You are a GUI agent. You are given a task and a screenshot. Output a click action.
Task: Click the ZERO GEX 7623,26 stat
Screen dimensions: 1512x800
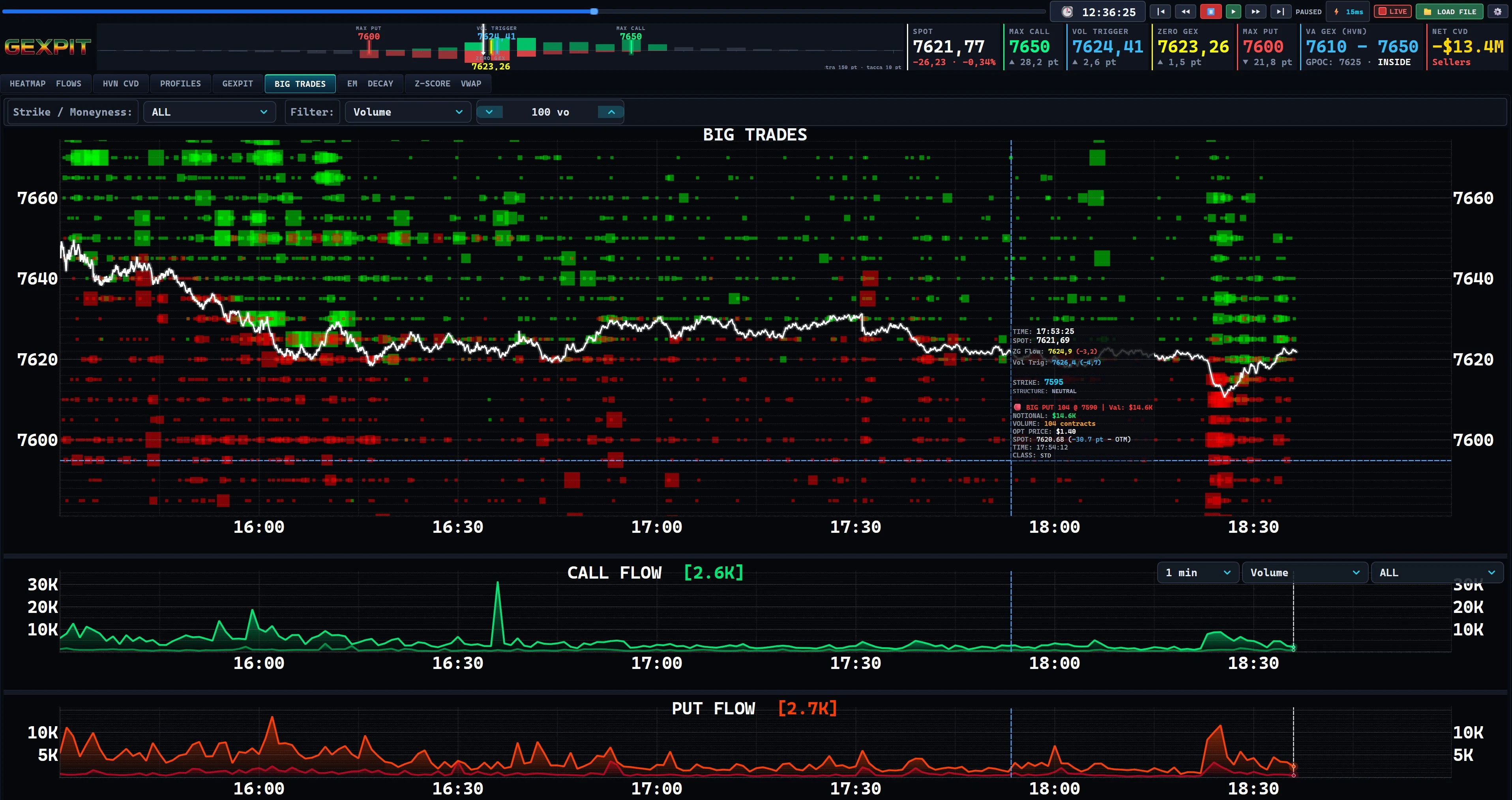click(1193, 47)
